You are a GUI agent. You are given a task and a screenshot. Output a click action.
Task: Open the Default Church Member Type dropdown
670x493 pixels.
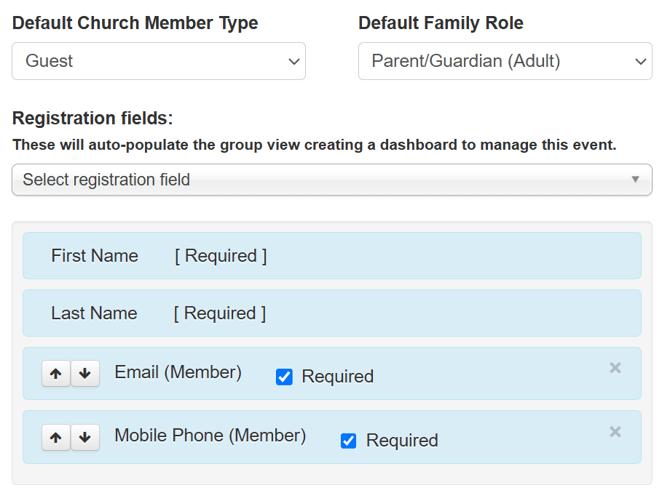coord(159,61)
